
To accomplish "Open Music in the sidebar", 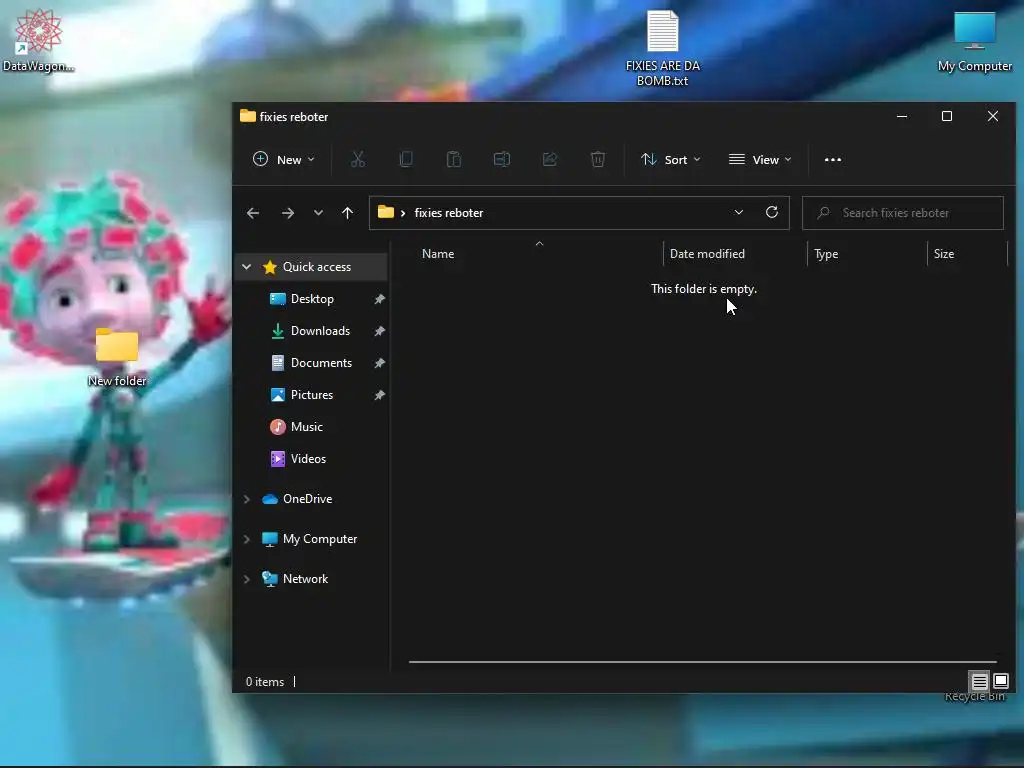I will [x=306, y=426].
